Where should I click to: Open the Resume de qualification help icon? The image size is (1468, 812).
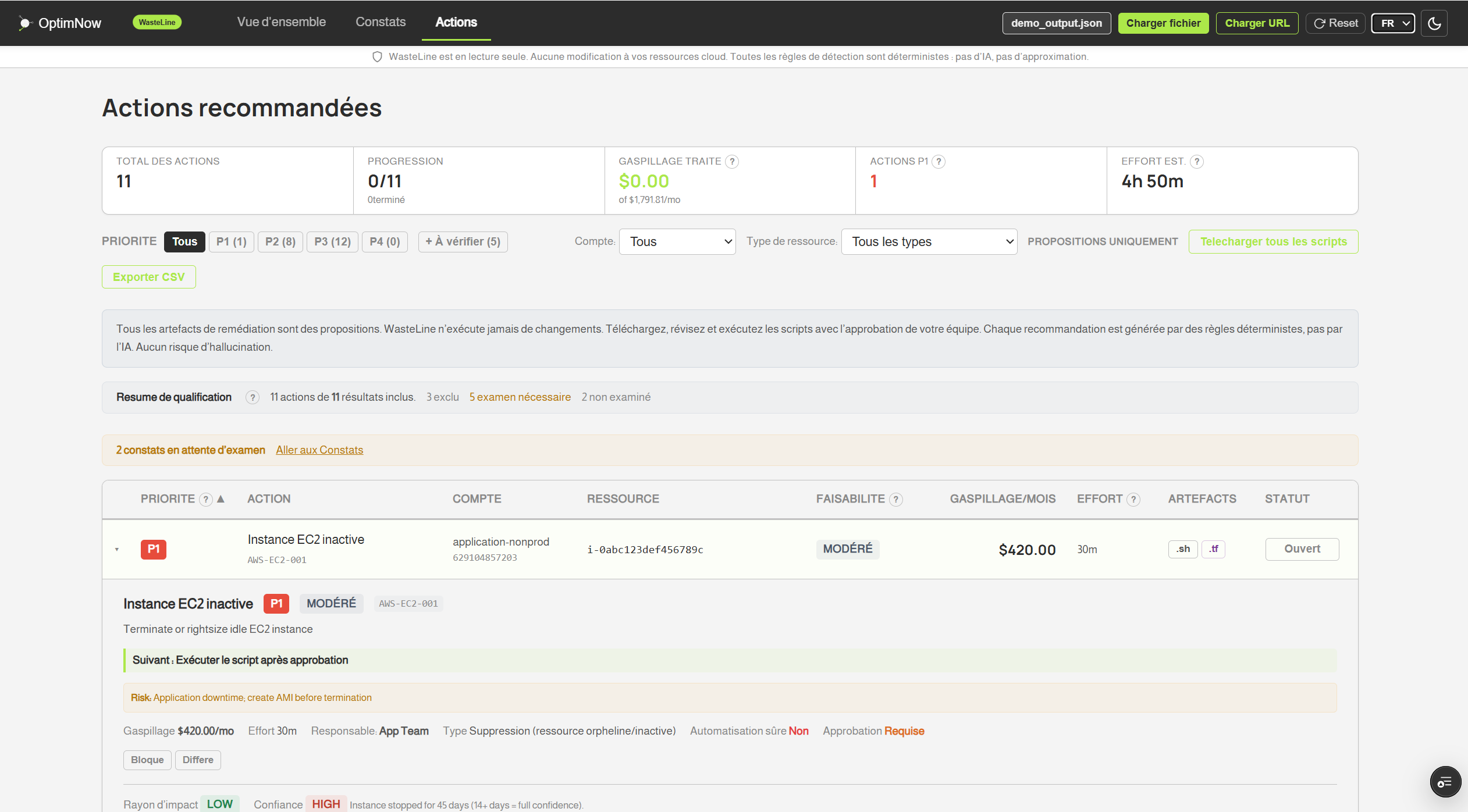[x=252, y=397]
